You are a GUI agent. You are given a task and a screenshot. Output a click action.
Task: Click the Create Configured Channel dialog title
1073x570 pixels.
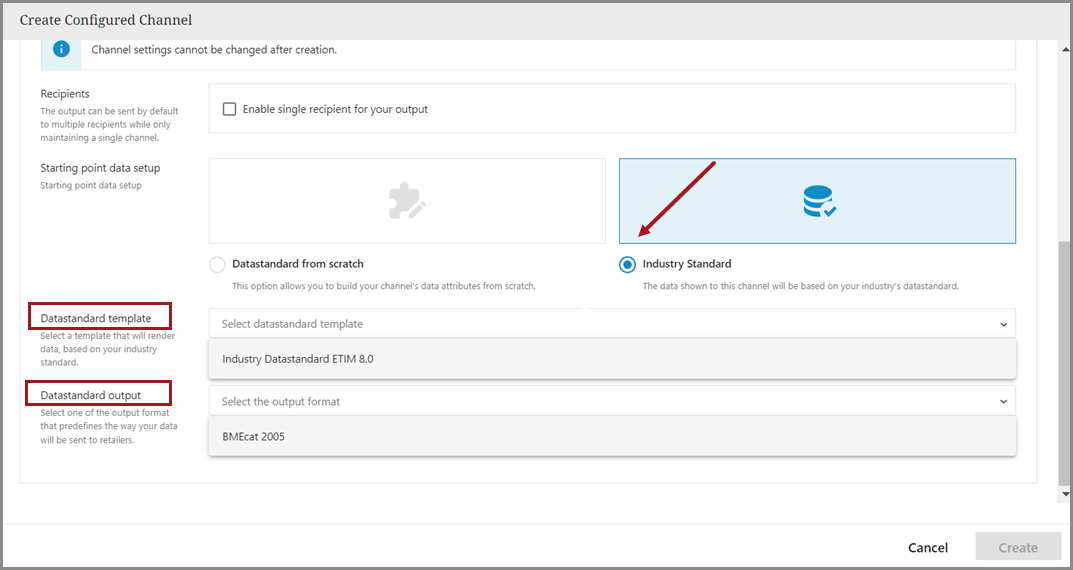(106, 20)
